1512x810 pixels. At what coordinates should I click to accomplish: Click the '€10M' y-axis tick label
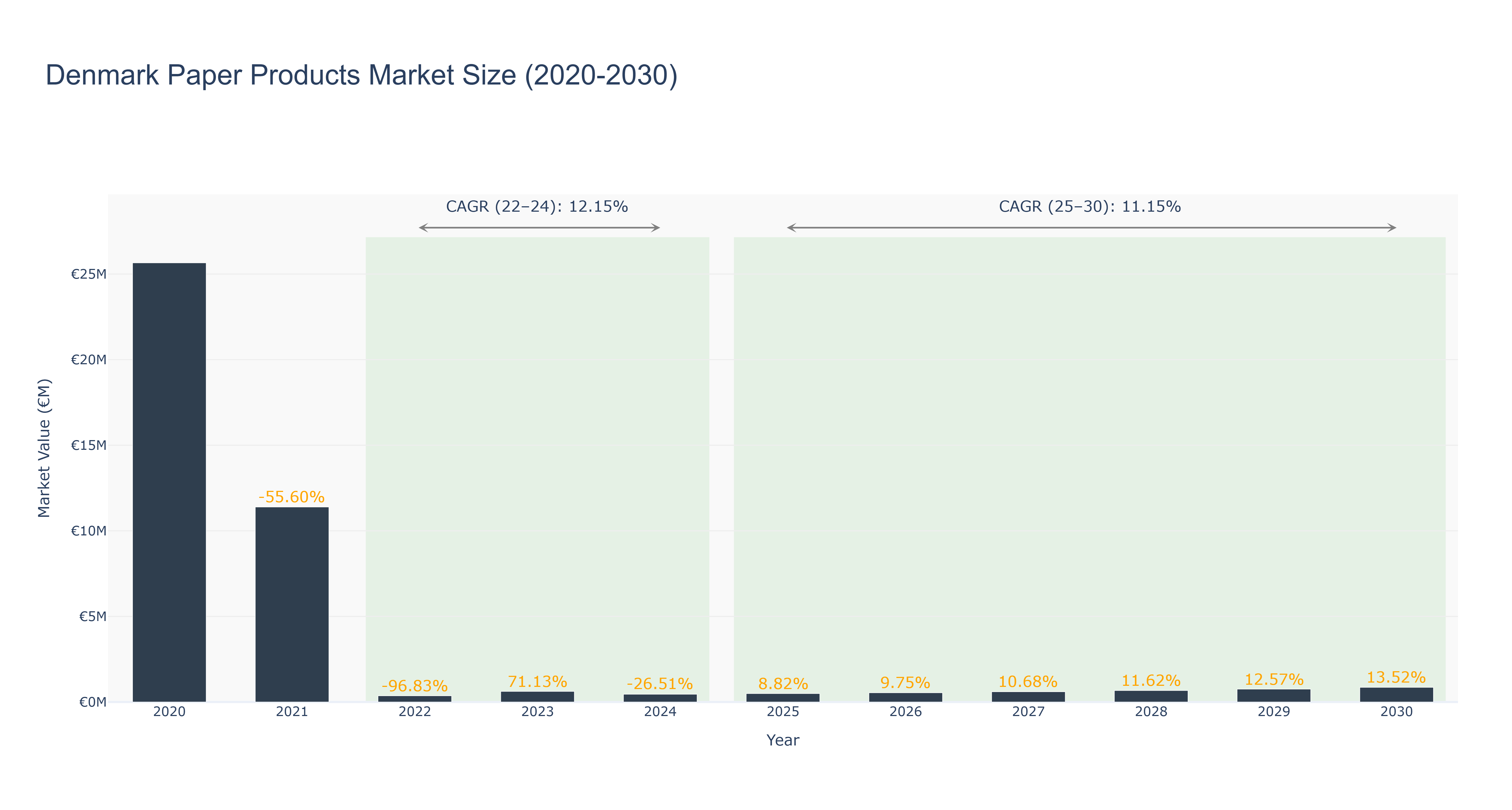pos(89,531)
